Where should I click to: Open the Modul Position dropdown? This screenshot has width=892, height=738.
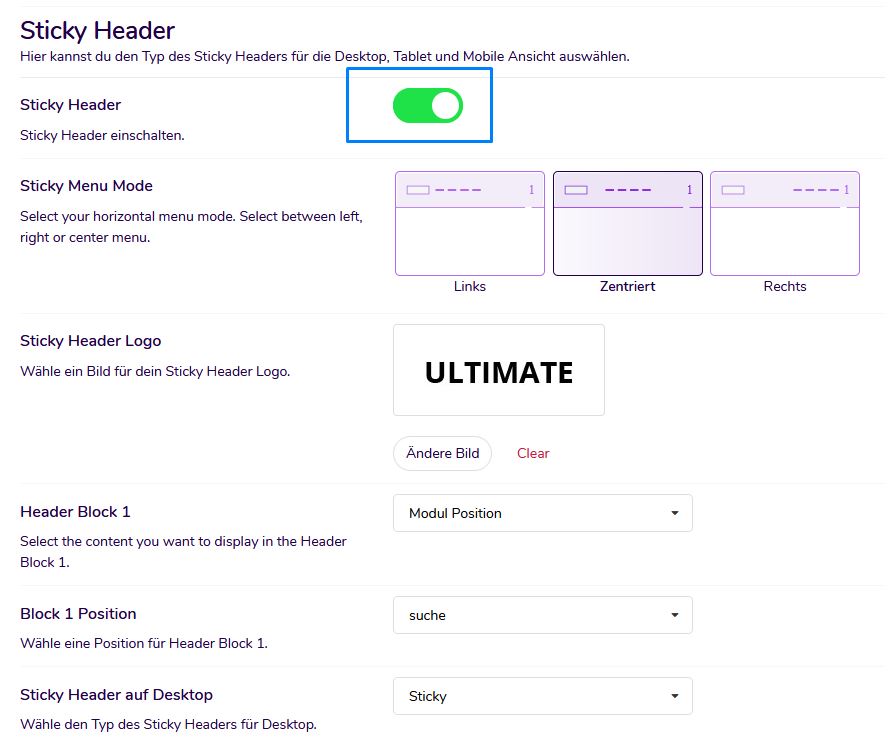point(541,513)
